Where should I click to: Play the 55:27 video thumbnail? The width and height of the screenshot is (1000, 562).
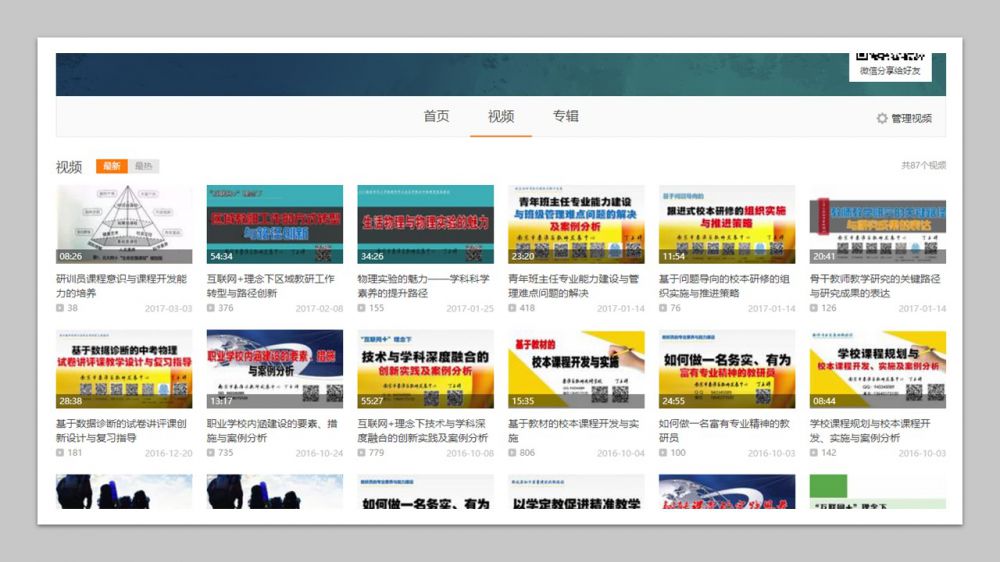(425, 369)
